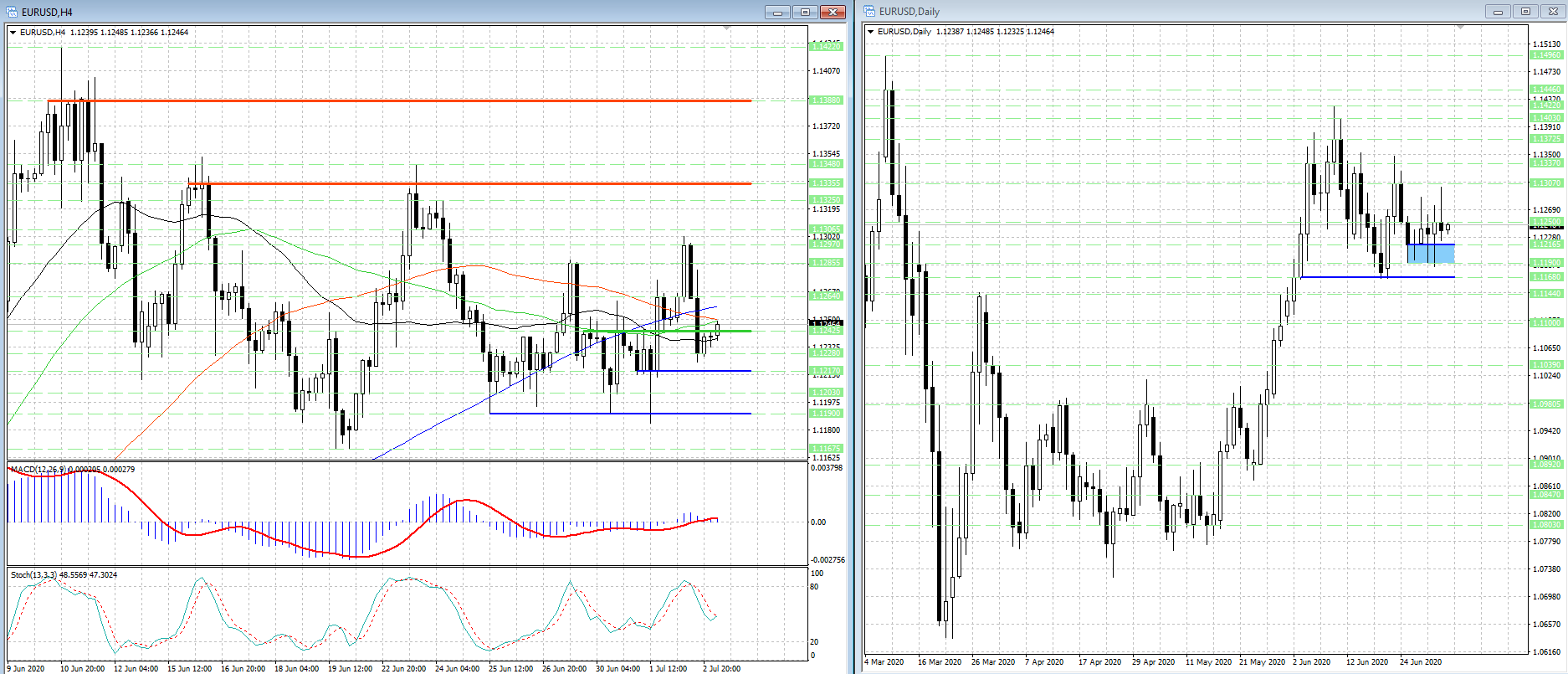Screen dimensions: 1568x674
Task: Click the Stoch(13,3,3) indicator label
Action: point(33,574)
